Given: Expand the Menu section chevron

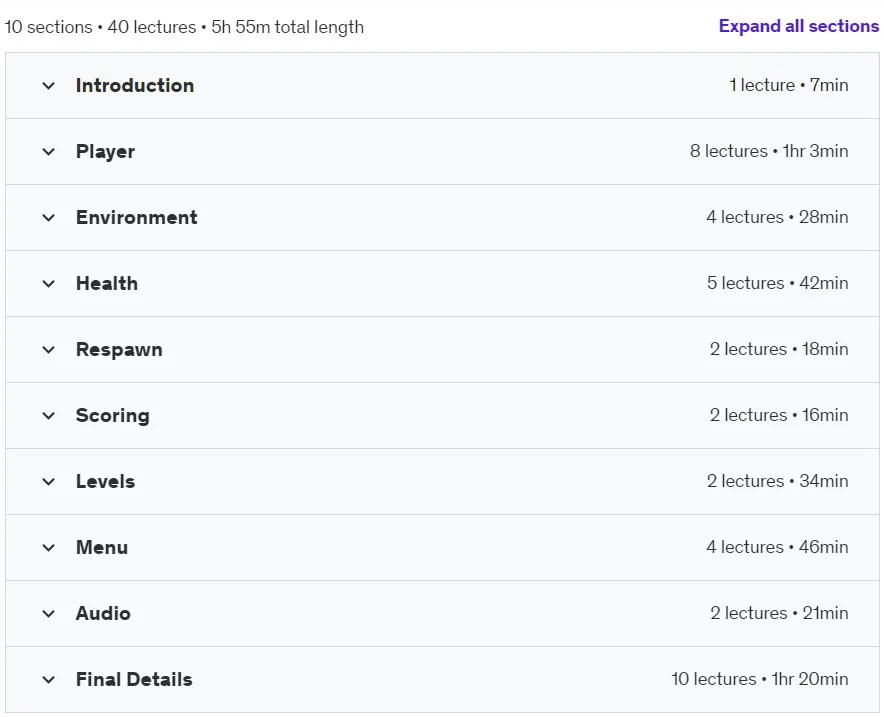Looking at the screenshot, I should (48, 547).
